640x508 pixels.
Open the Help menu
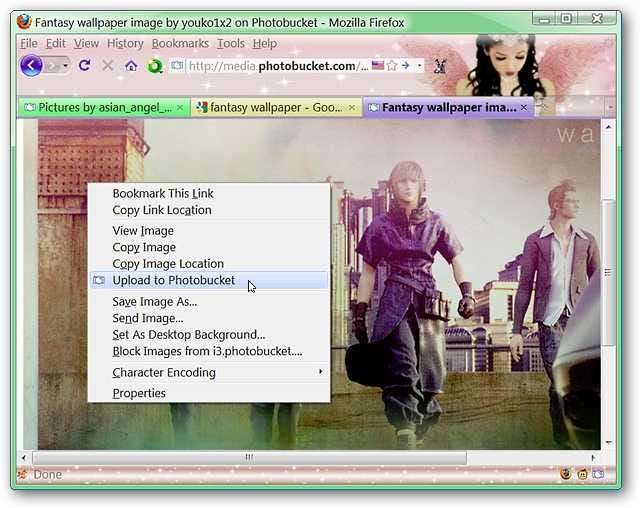pos(264,43)
